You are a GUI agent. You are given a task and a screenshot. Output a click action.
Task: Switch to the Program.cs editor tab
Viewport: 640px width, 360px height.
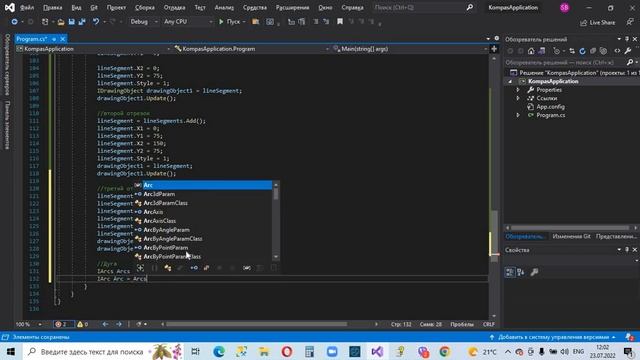[32, 39]
